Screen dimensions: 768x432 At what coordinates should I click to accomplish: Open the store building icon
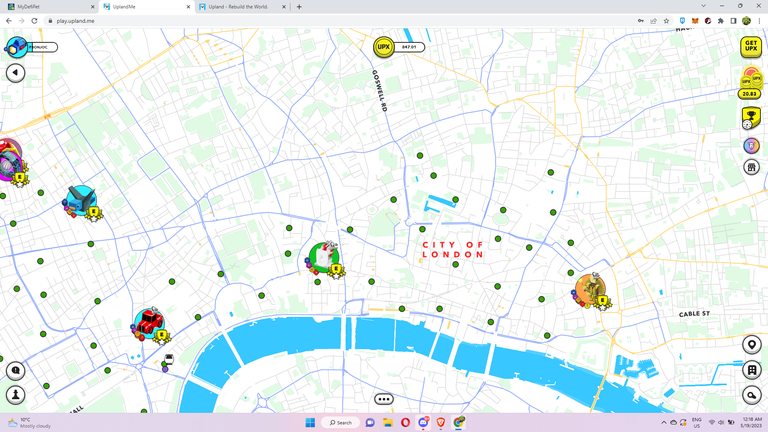point(751,167)
